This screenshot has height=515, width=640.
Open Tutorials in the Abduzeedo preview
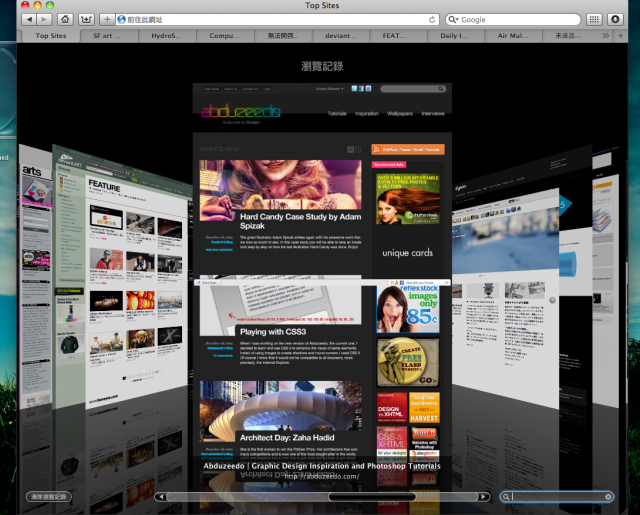click(337, 113)
